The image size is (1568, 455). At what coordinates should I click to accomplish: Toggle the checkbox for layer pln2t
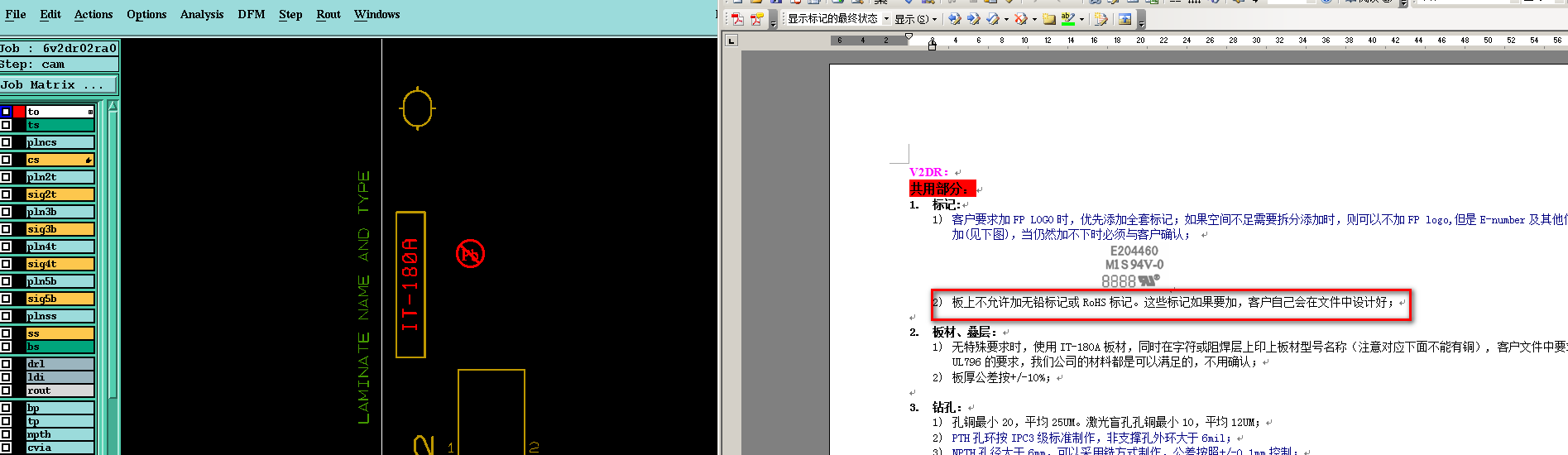pos(6,177)
